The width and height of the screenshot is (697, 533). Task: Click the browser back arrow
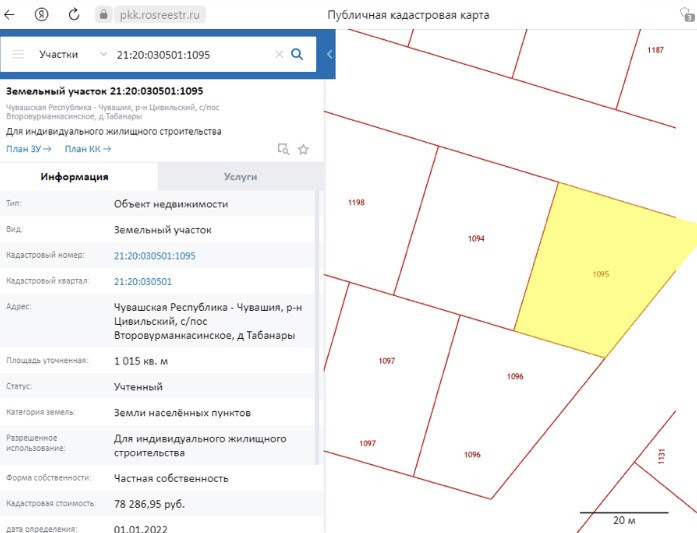[13, 15]
